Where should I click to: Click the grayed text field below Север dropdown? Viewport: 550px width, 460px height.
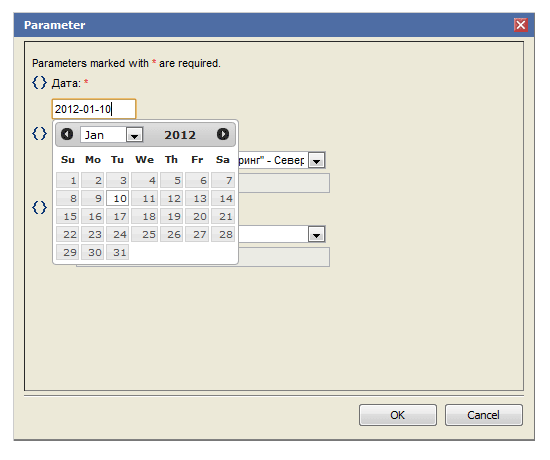click(284, 183)
